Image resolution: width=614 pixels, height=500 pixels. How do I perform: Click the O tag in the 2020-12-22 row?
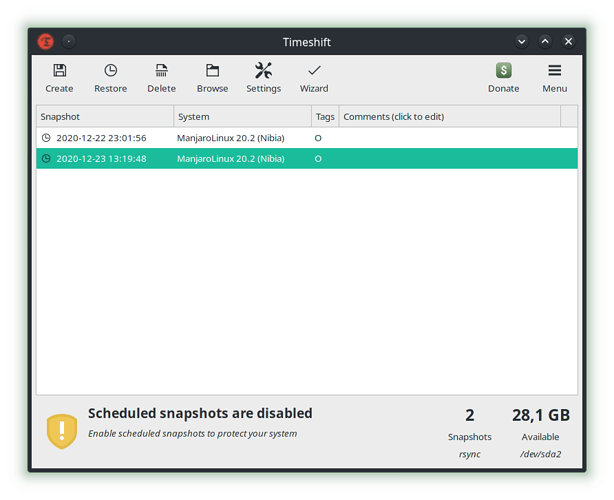pyautogui.click(x=318, y=138)
